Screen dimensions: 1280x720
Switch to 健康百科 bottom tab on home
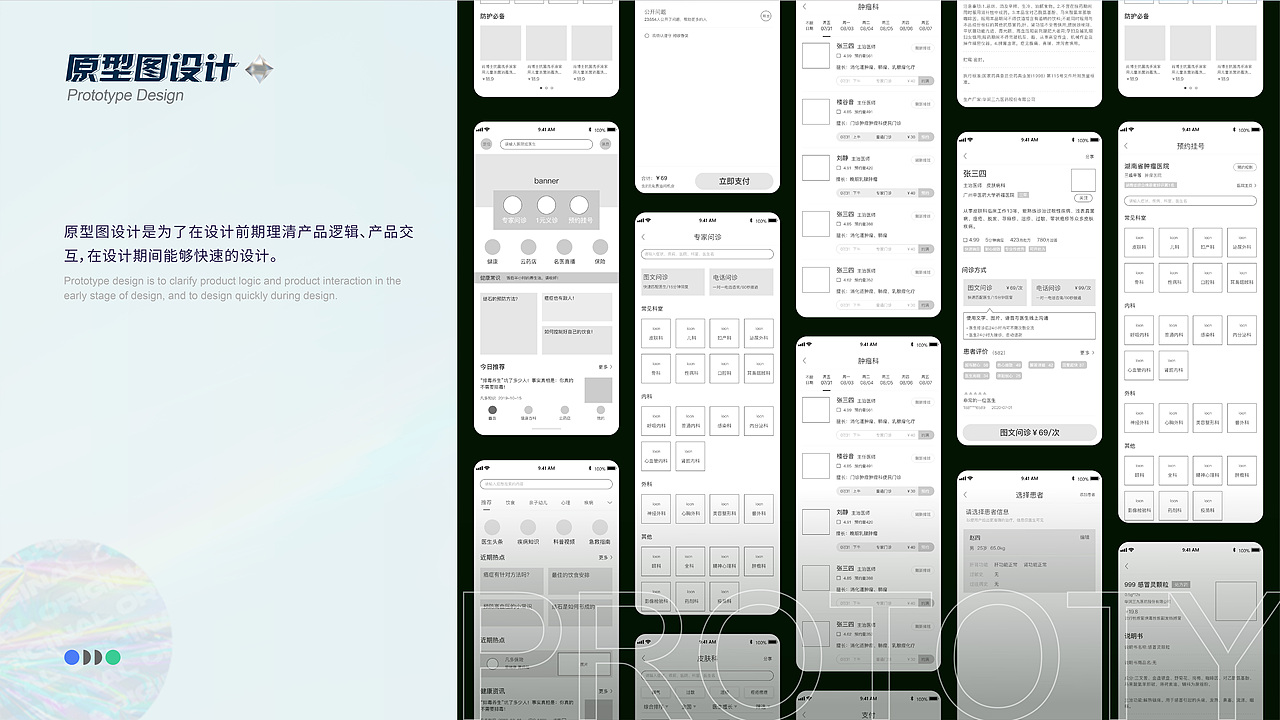point(528,412)
